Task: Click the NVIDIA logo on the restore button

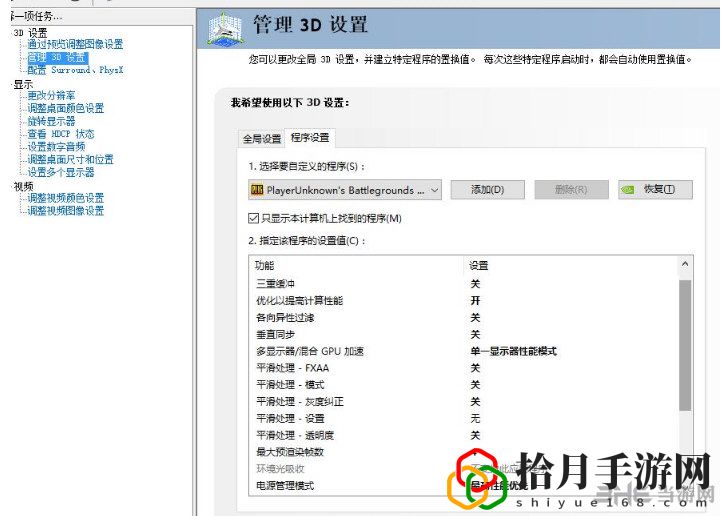Action: point(628,190)
